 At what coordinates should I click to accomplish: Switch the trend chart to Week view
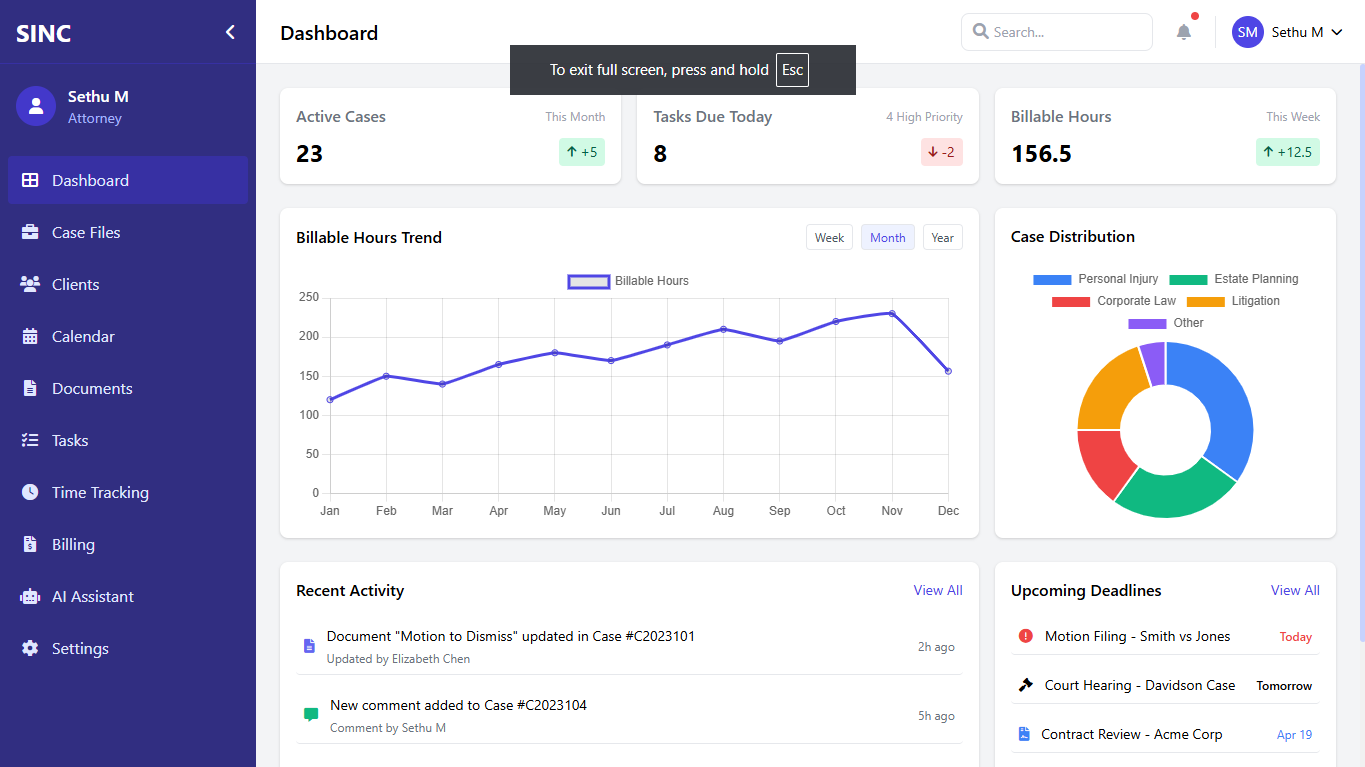tap(829, 237)
